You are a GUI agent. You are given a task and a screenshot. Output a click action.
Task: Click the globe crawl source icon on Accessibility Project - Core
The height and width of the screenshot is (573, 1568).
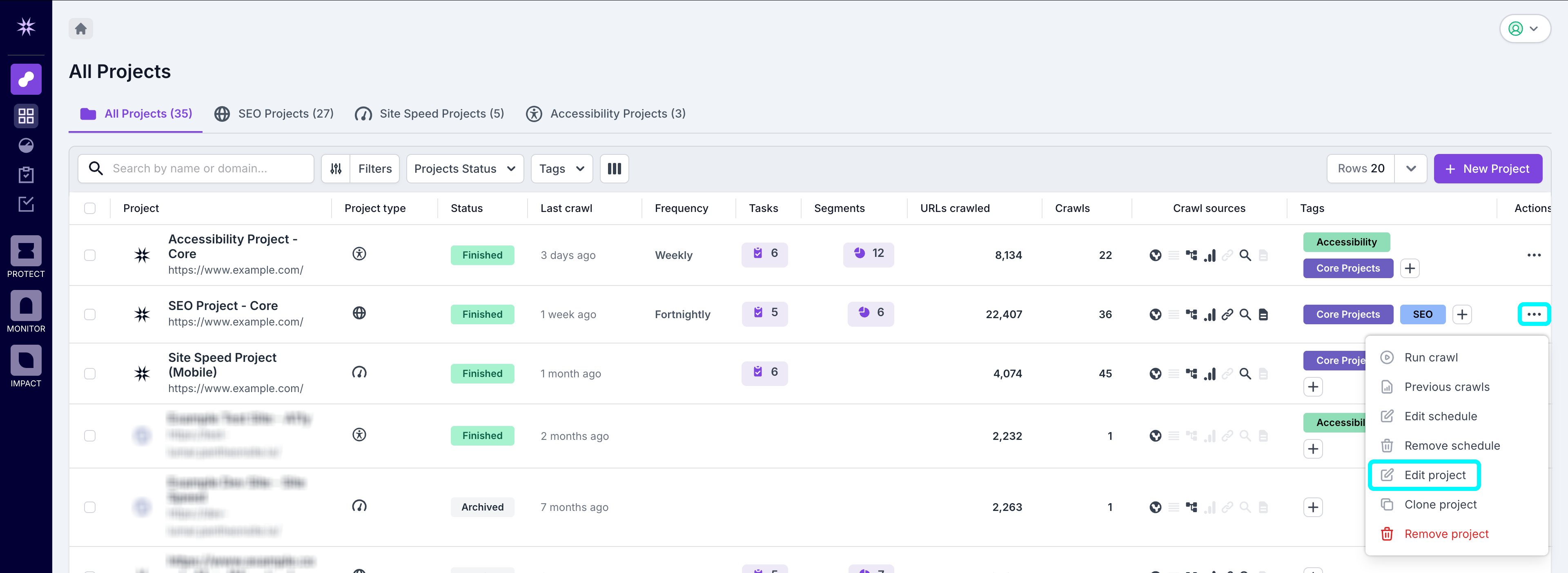click(1156, 255)
